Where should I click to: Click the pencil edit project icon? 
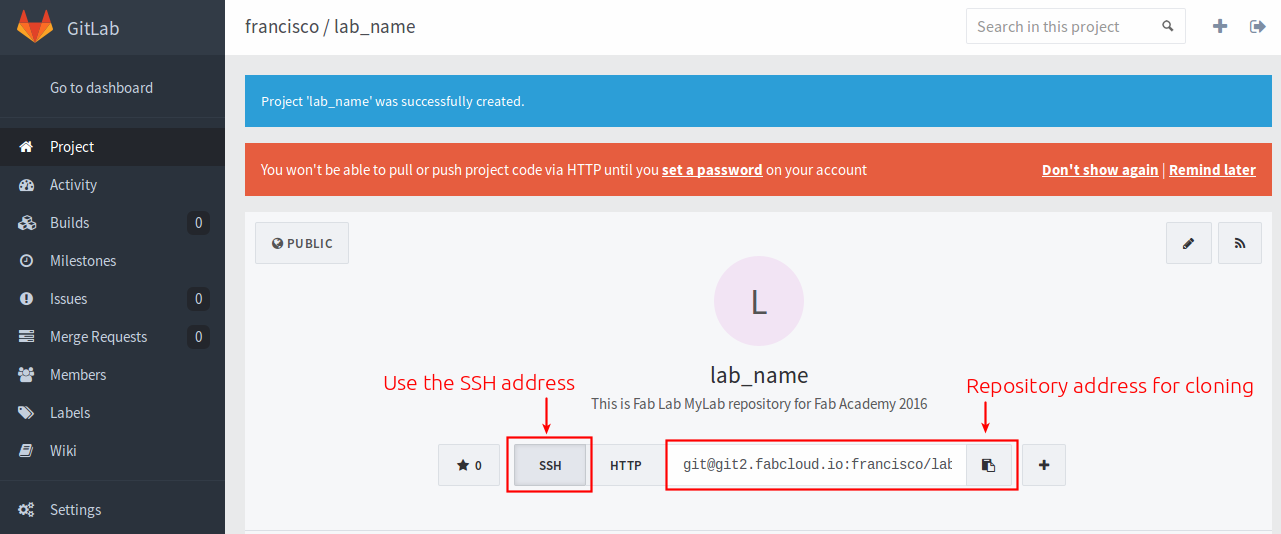pyautogui.click(x=1189, y=243)
